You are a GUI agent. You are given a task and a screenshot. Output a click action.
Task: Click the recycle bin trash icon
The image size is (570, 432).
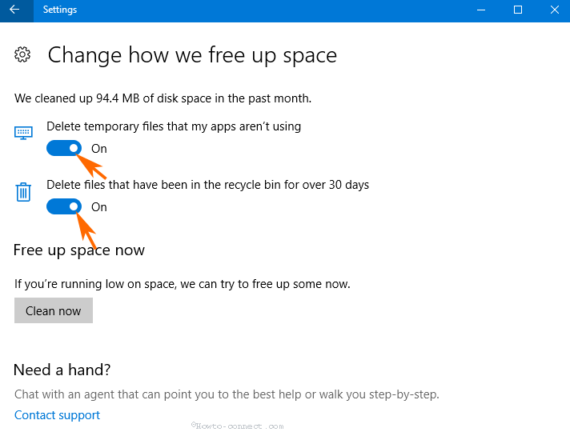click(23, 192)
